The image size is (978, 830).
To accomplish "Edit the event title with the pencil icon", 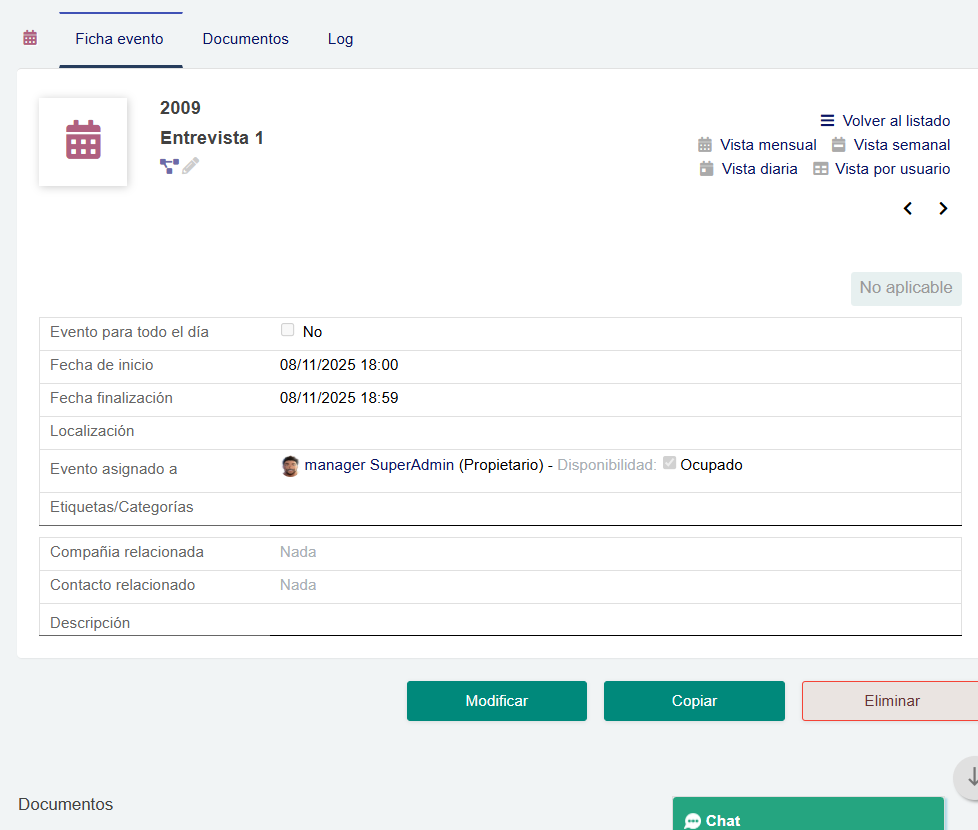I will coord(190,167).
